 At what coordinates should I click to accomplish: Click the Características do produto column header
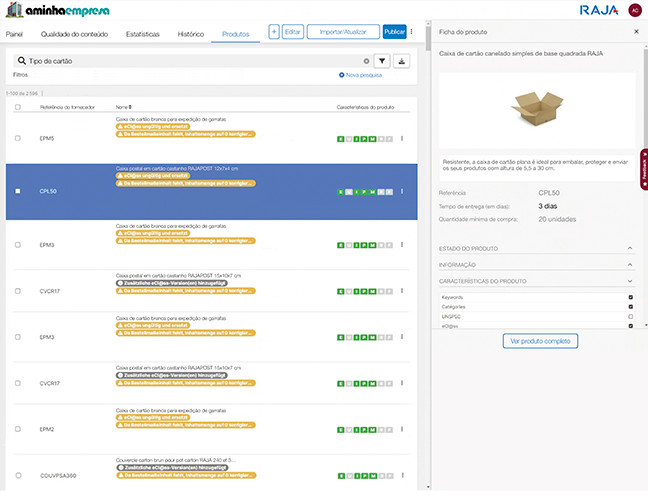pyautogui.click(x=365, y=107)
